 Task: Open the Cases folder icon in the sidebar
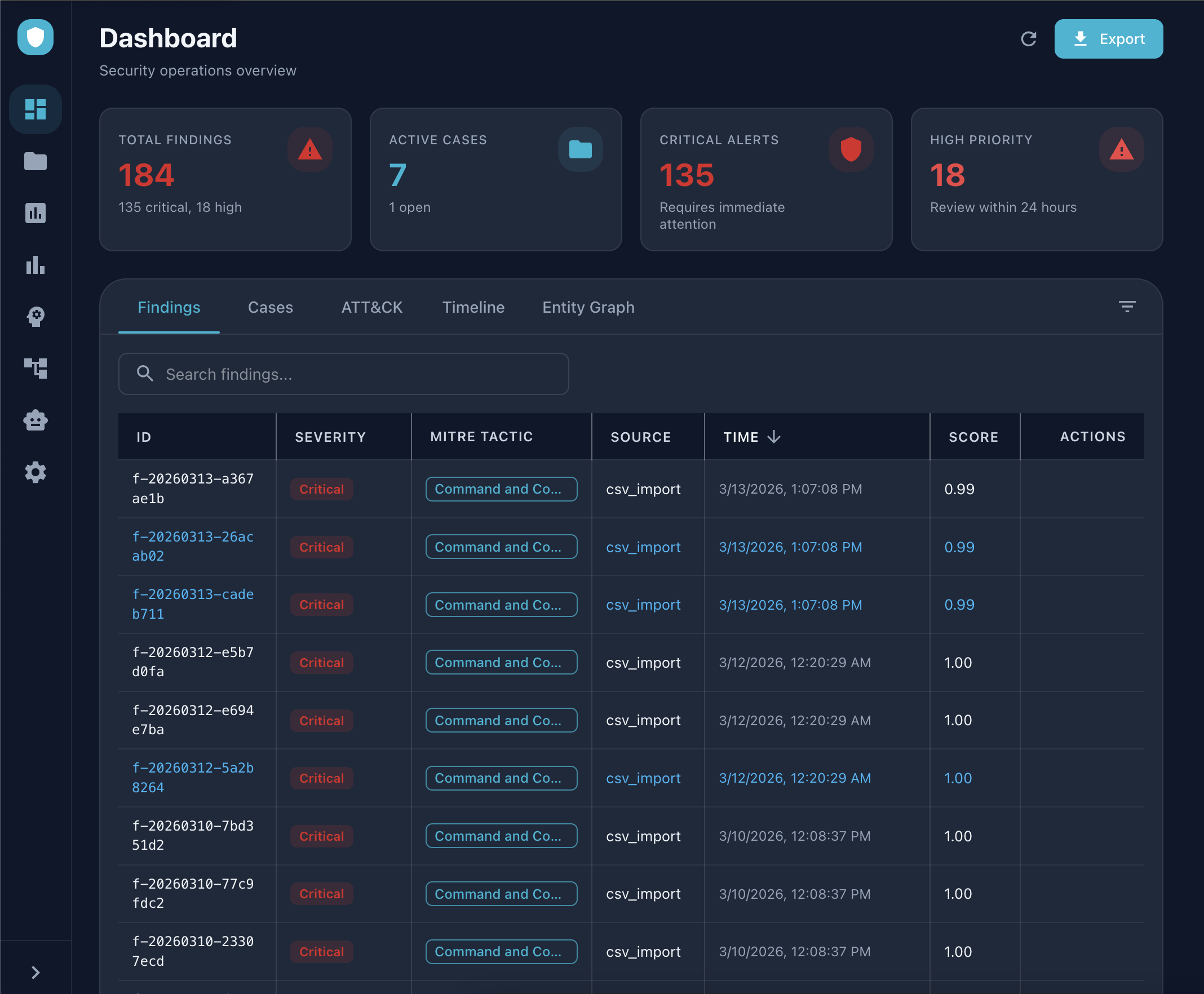click(36, 162)
